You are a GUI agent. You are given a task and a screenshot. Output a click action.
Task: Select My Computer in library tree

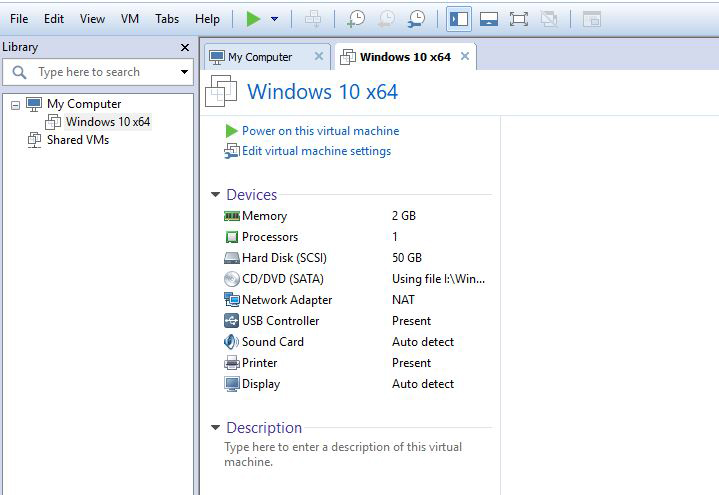(84, 104)
